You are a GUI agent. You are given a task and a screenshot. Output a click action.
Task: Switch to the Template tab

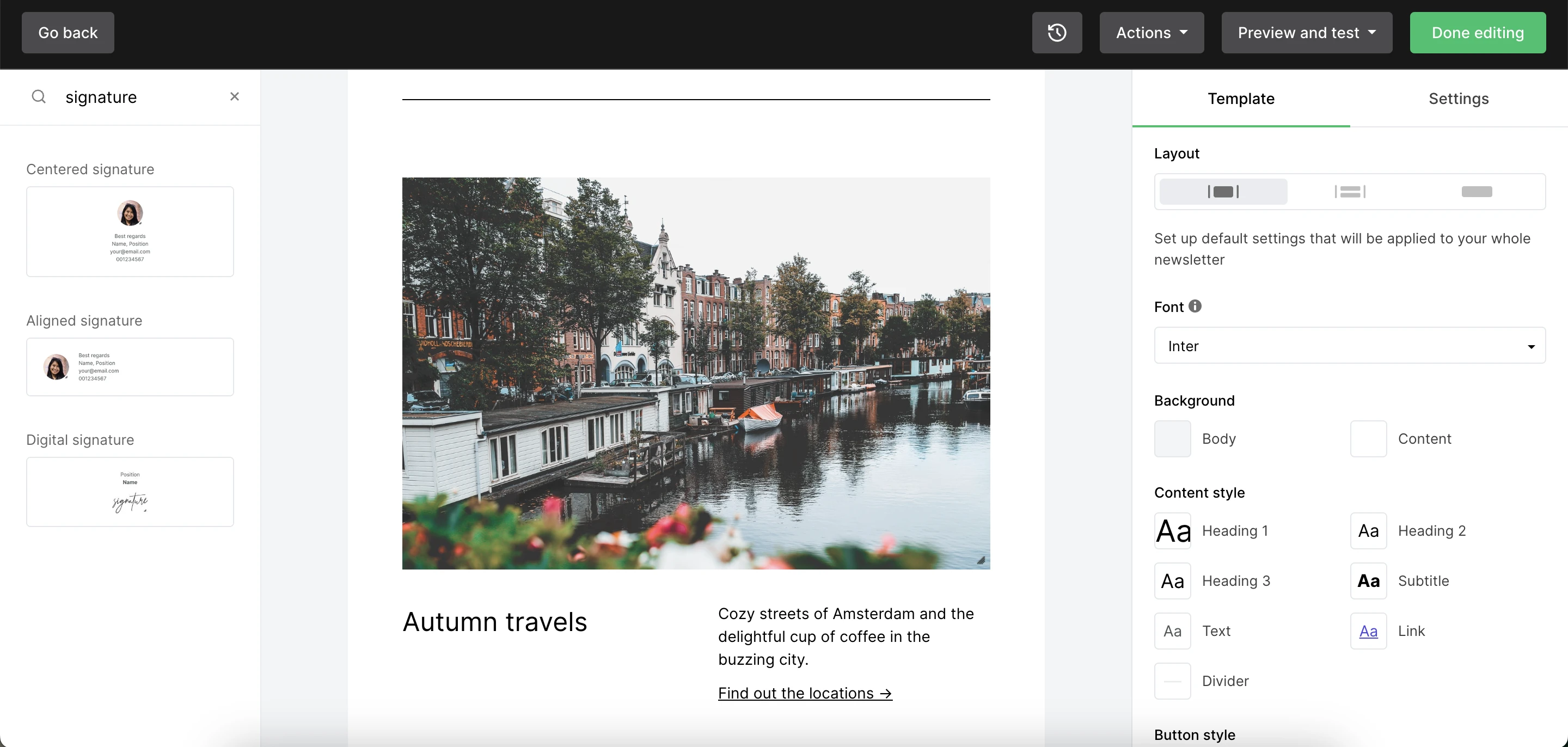tap(1241, 99)
